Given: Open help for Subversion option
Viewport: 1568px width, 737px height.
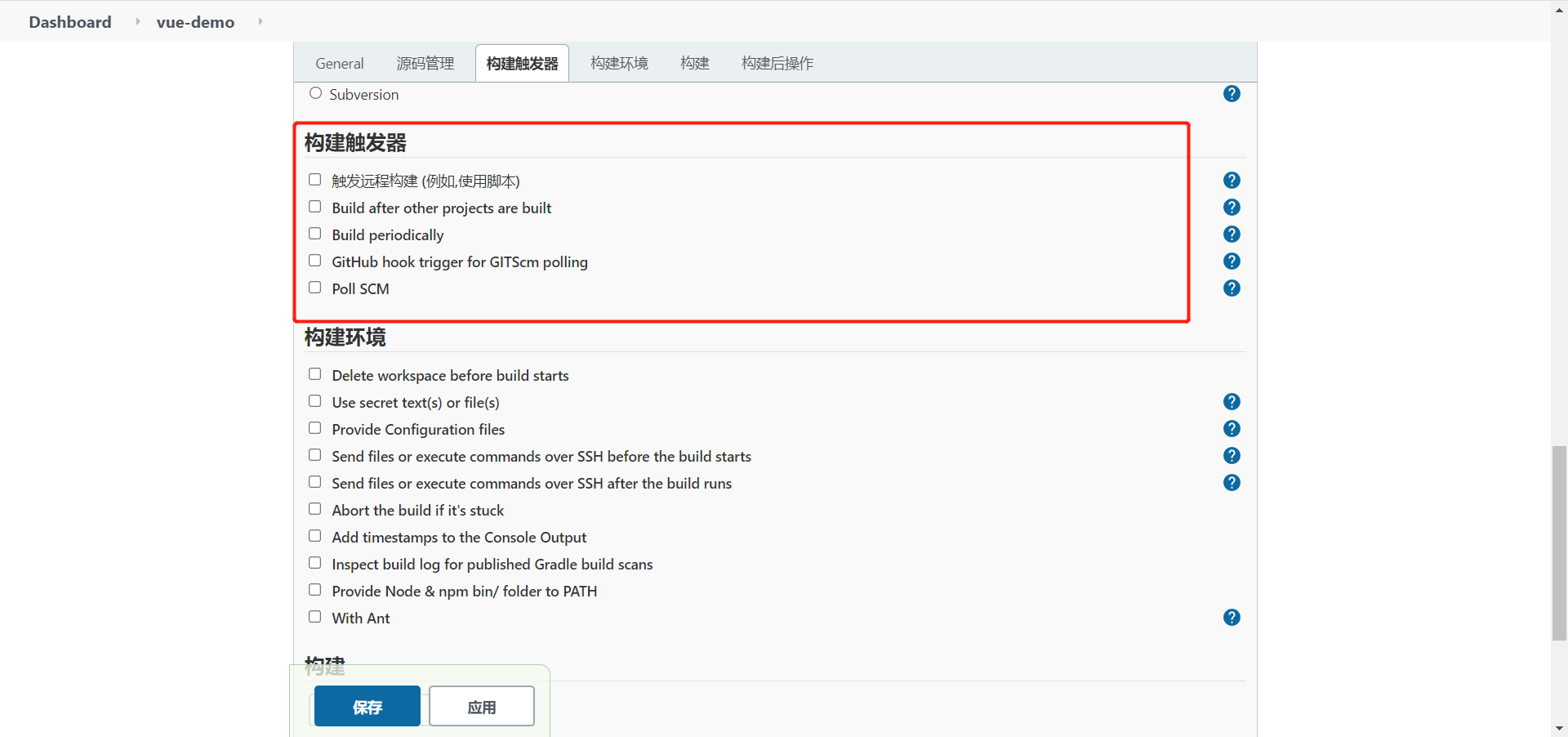Looking at the screenshot, I should tap(1232, 94).
